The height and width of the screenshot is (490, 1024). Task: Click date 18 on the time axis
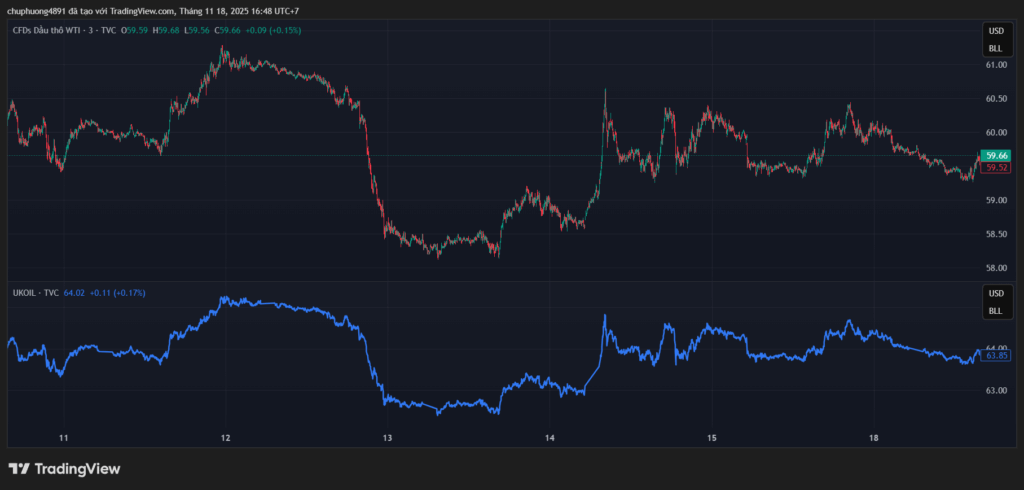[x=873, y=438]
